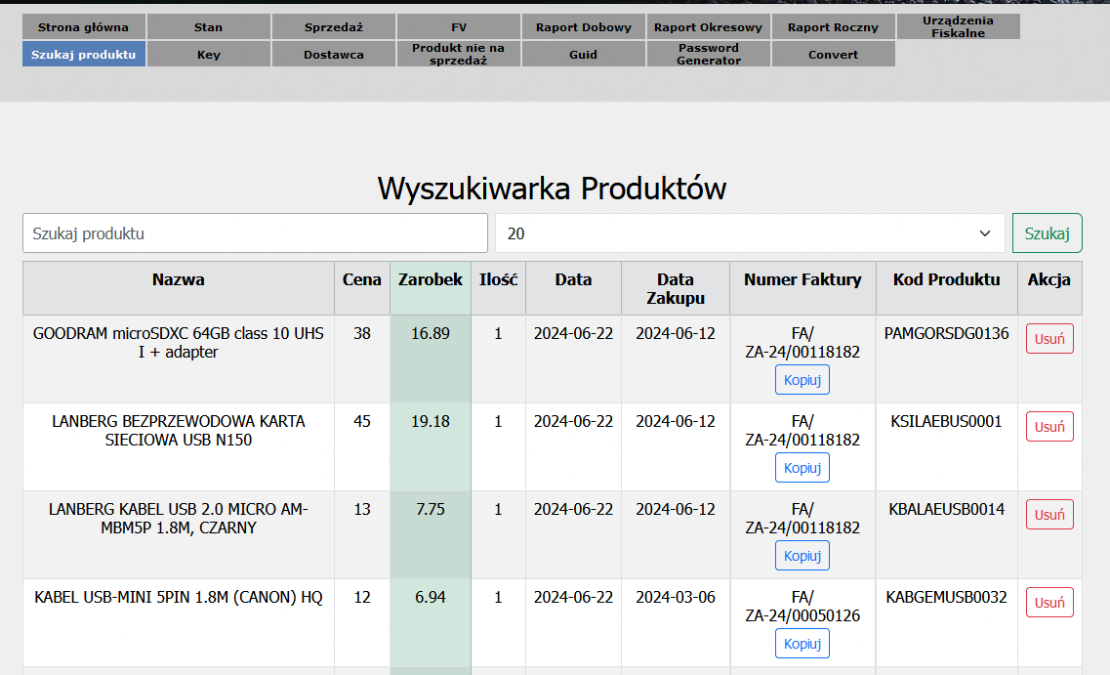Open Raport Dobowy
Screen dimensions: 1110x675
tap(583, 27)
